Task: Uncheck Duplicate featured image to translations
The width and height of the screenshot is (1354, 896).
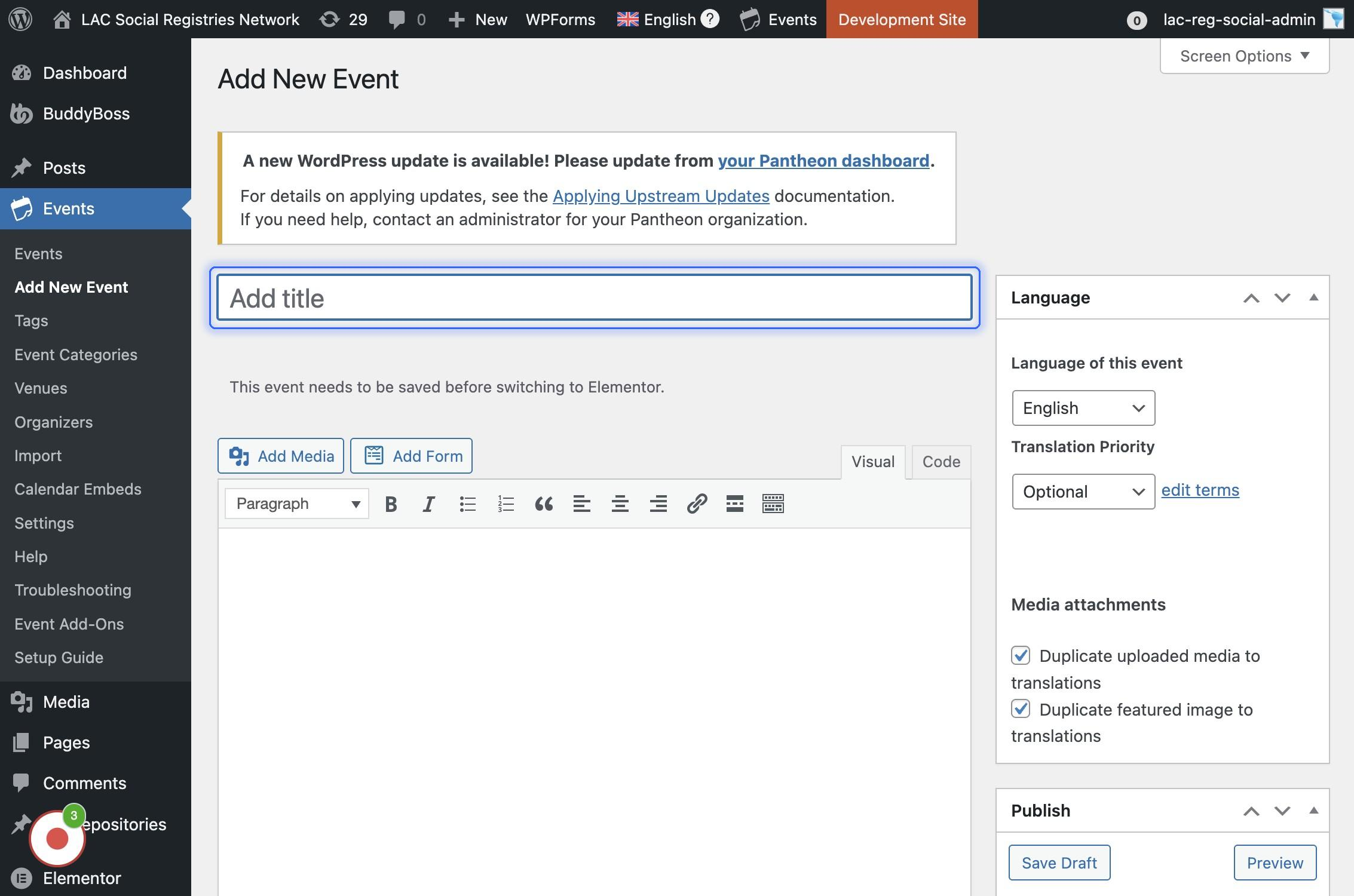Action: pos(1021,709)
